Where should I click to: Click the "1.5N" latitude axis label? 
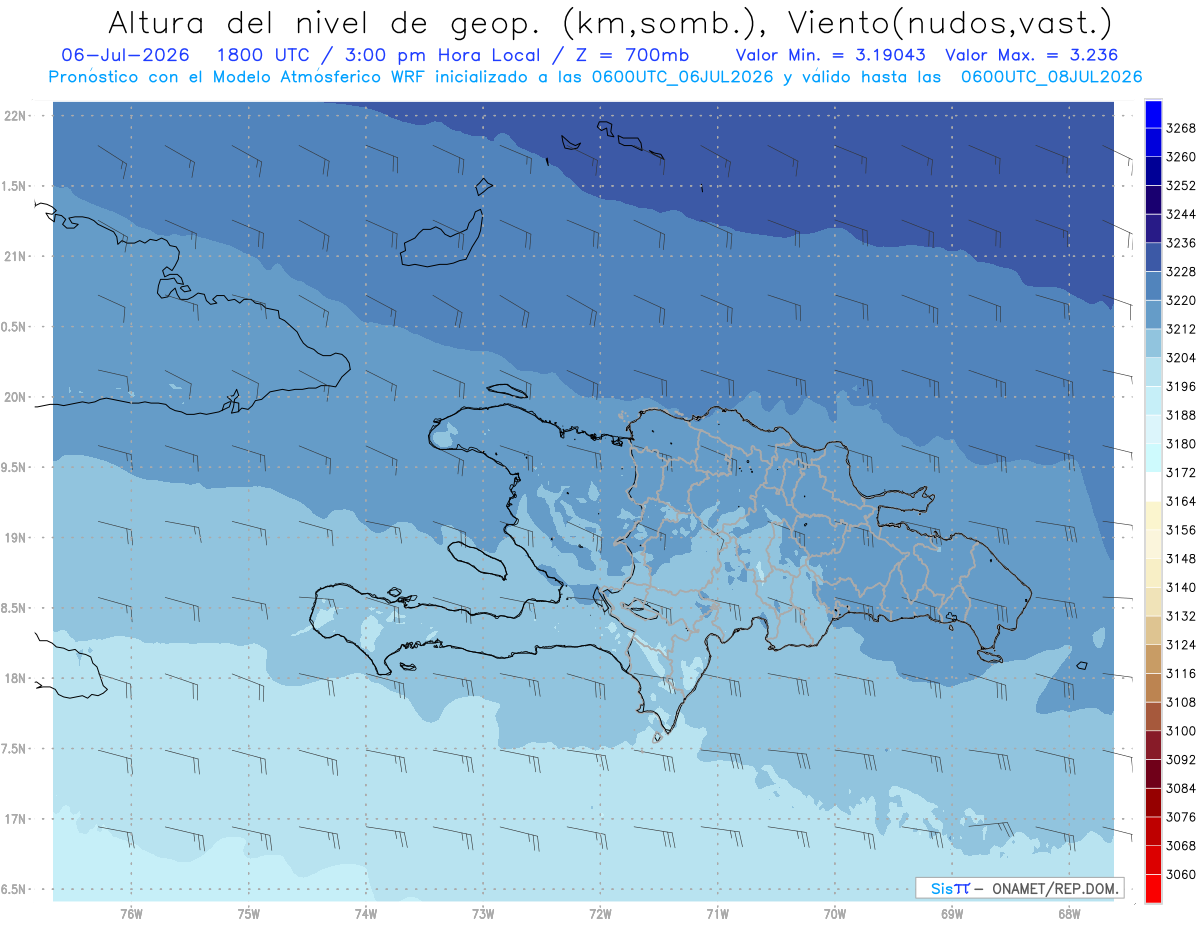coord(15,186)
